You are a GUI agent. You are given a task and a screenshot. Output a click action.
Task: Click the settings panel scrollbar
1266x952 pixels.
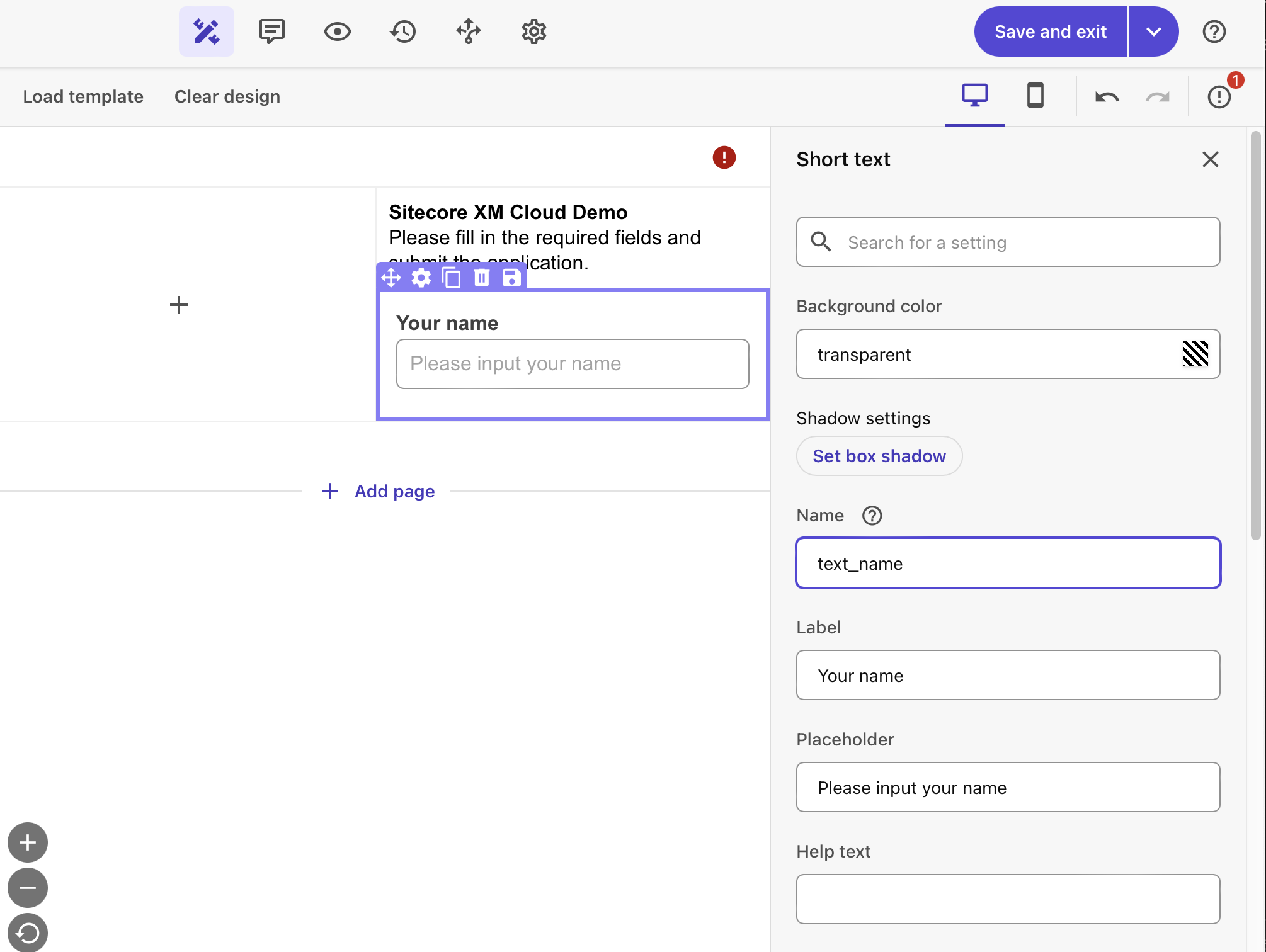1255,336
